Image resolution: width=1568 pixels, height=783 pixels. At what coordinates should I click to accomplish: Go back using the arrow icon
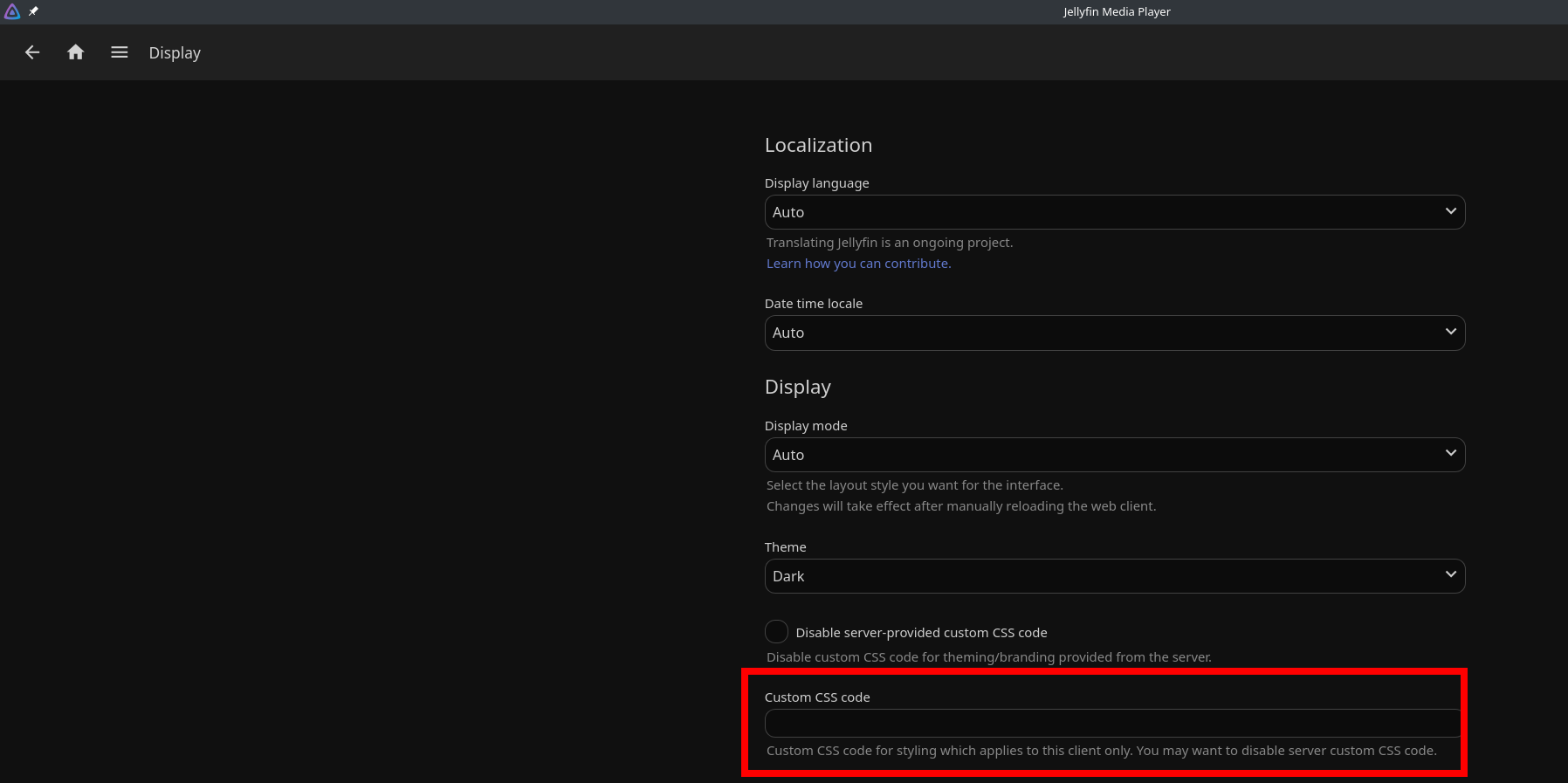tap(32, 52)
